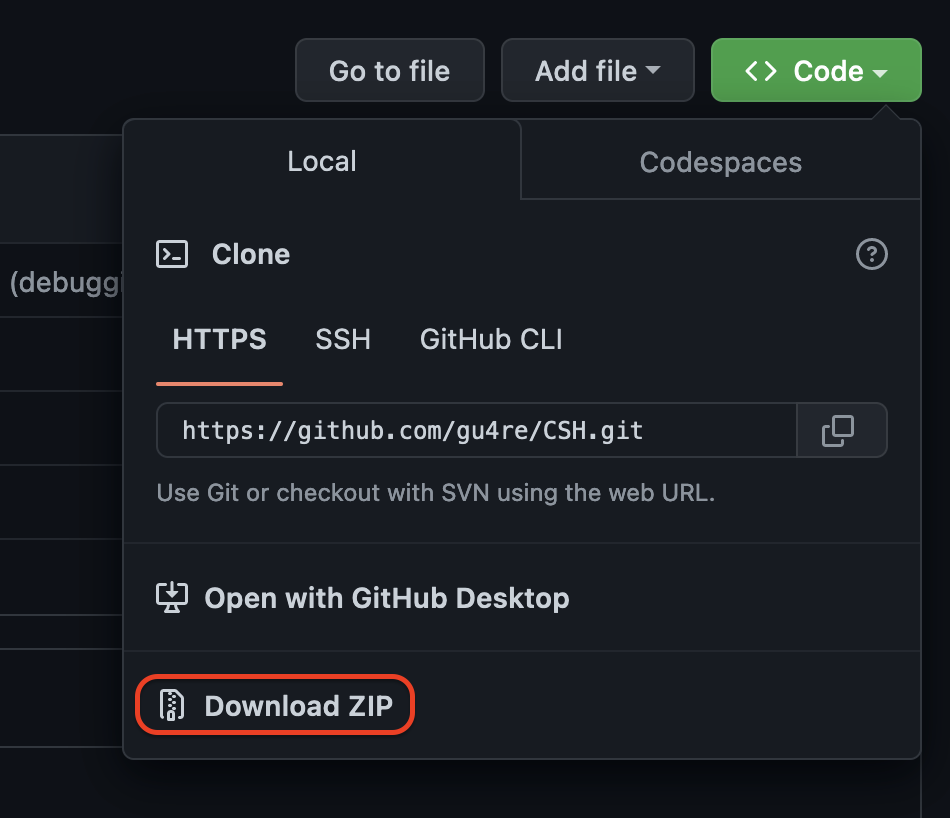Click the GitHub Desktop monitor icon
950x818 pixels.
[172, 597]
